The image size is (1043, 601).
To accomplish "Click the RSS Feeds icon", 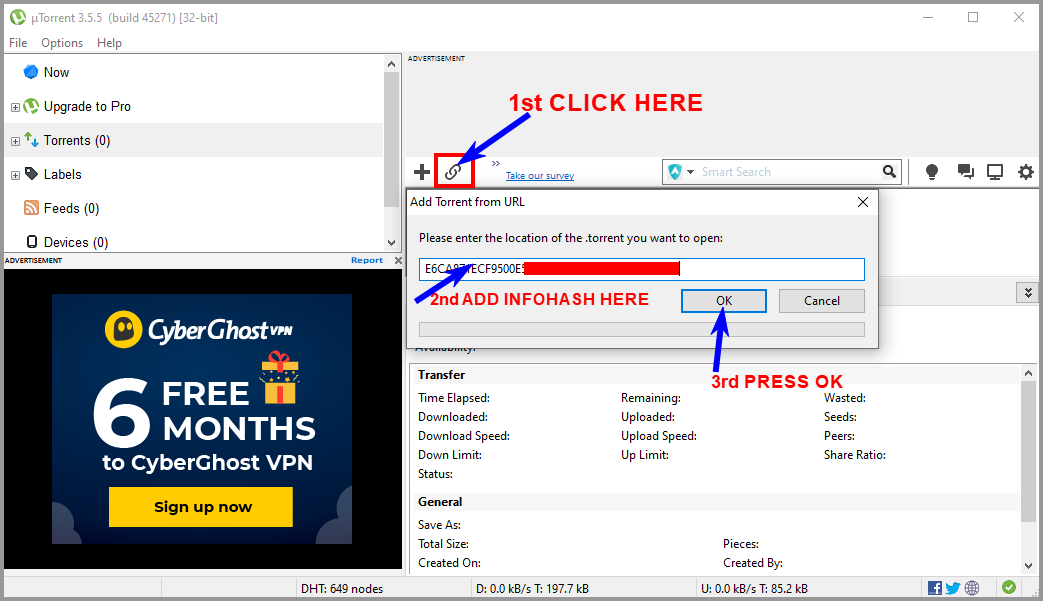I will coord(31,208).
